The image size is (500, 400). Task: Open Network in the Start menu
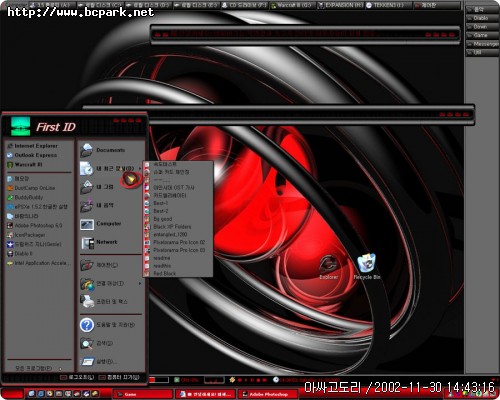99,242
